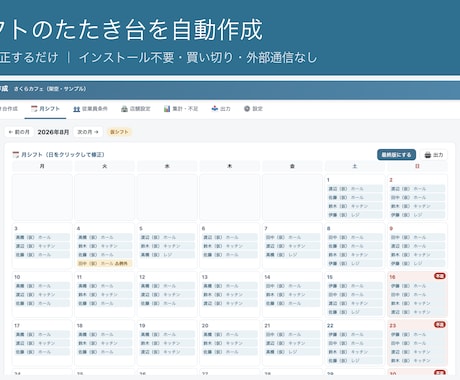460x380 pixels.
Task: Open day 2 Sunday cell
Action: coord(417,197)
